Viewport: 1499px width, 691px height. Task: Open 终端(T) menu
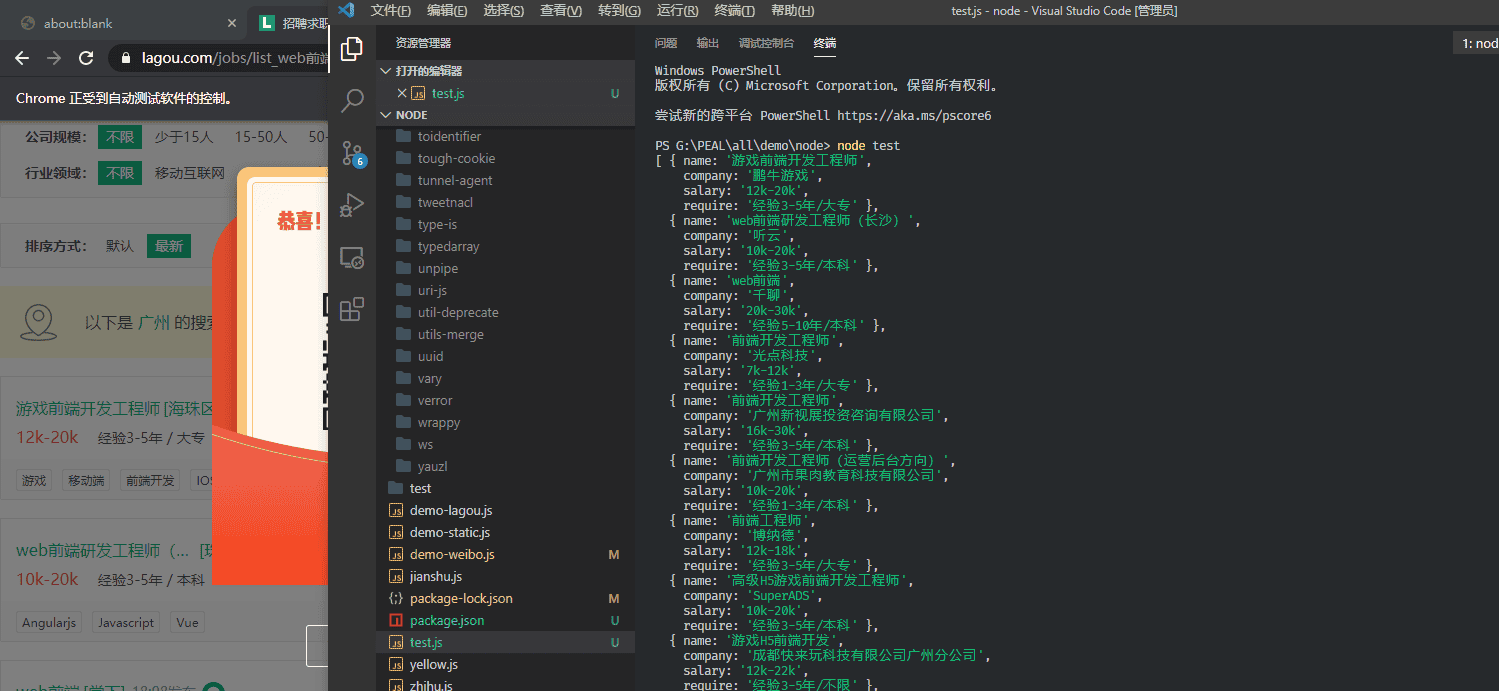[x=735, y=11]
